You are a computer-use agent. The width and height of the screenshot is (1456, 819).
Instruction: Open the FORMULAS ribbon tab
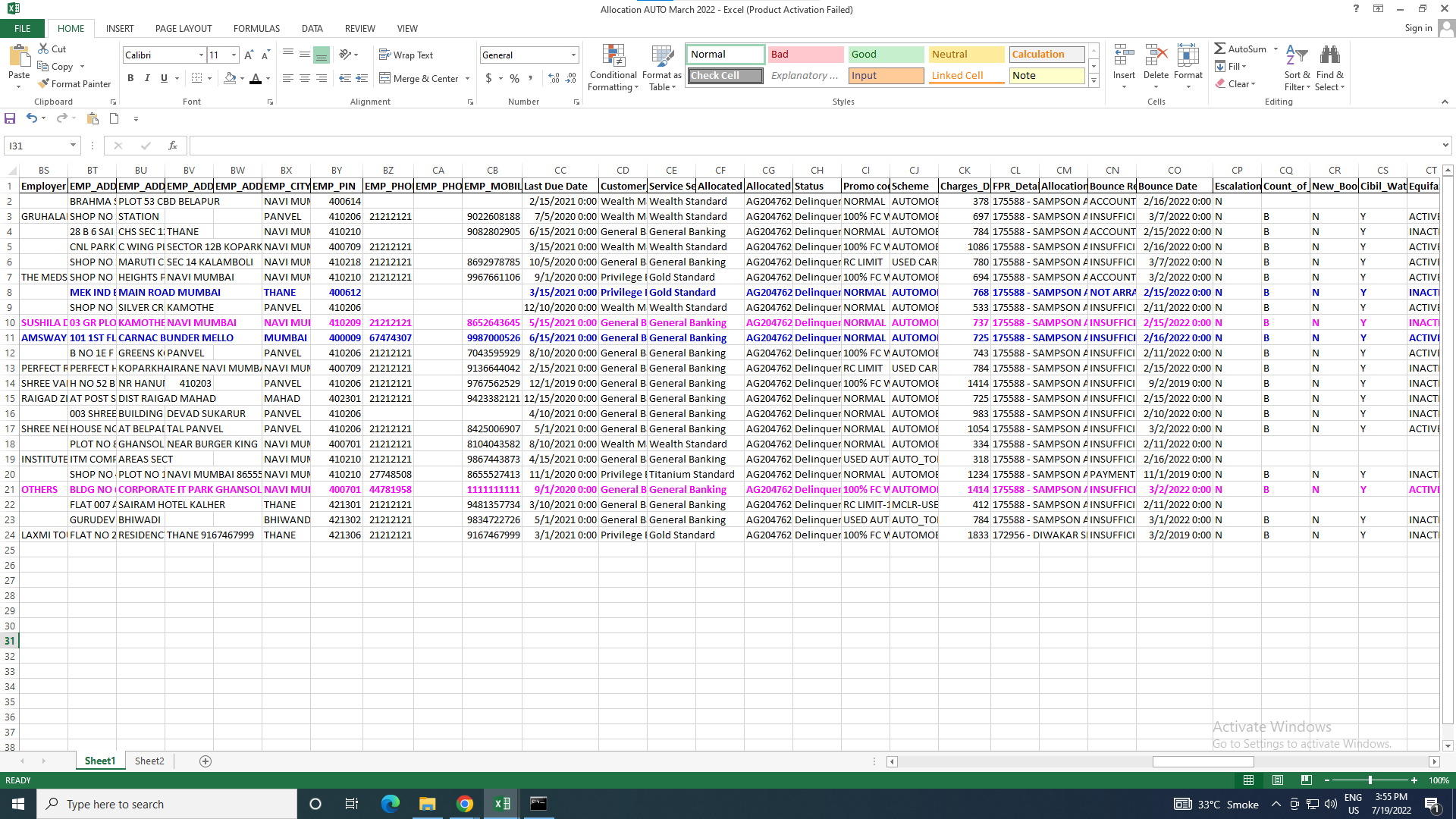pyautogui.click(x=256, y=28)
